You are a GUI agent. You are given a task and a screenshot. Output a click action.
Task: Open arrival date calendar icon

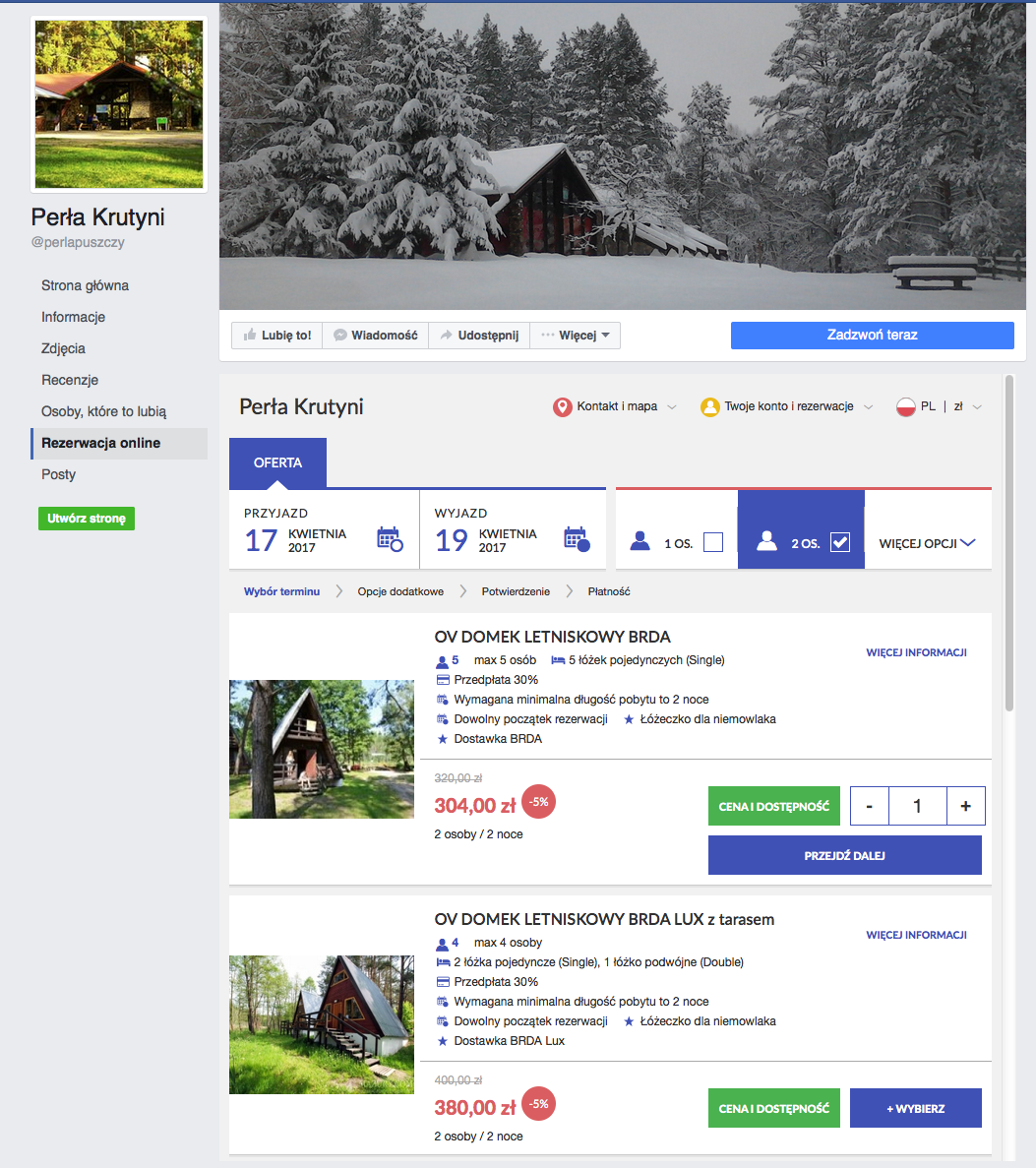[390, 538]
